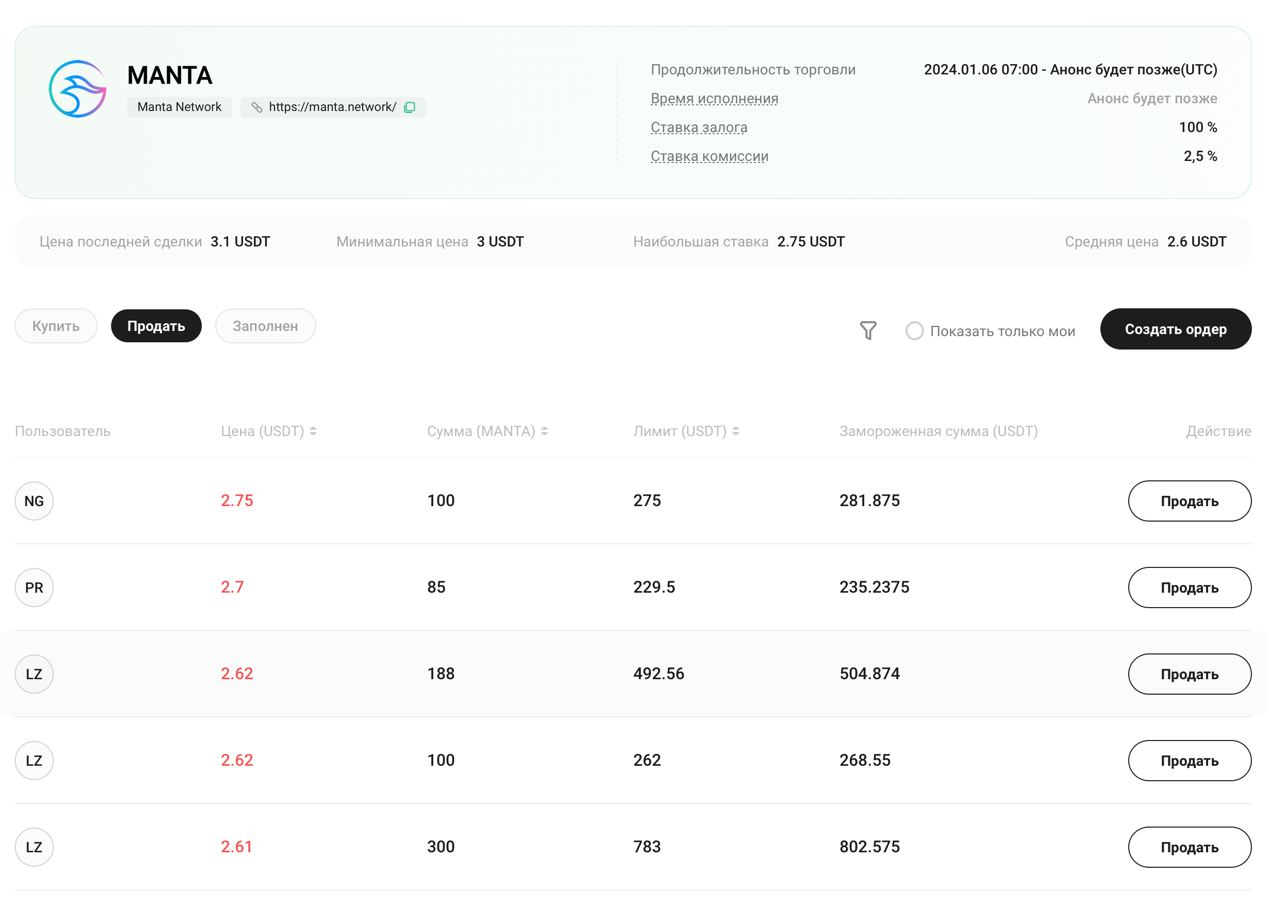Screen dimensions: 1280x902
Task: Switch to the Заполнен tab
Action: click(x=265, y=326)
